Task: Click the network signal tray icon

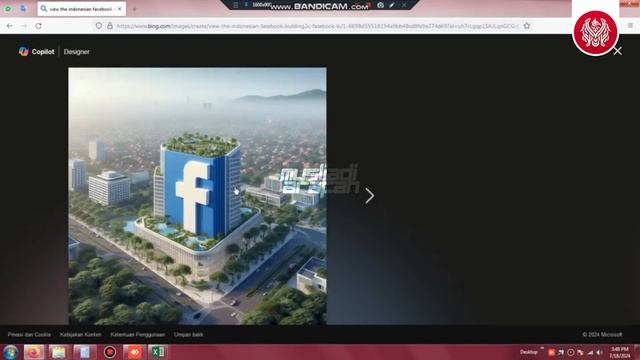Action: (590, 352)
